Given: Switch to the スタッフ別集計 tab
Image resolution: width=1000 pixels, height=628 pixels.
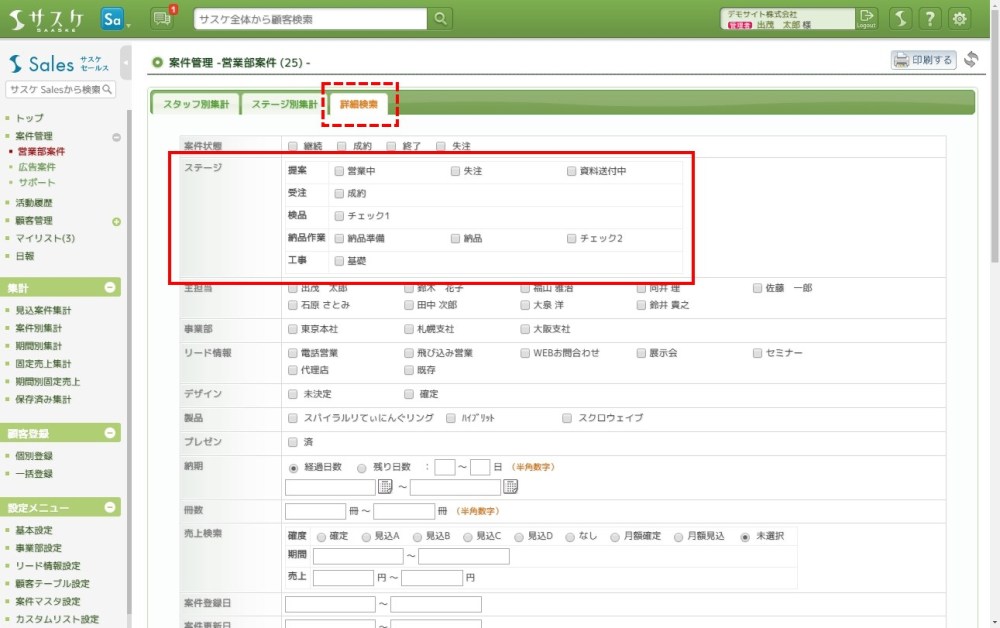Looking at the screenshot, I should click(x=195, y=104).
